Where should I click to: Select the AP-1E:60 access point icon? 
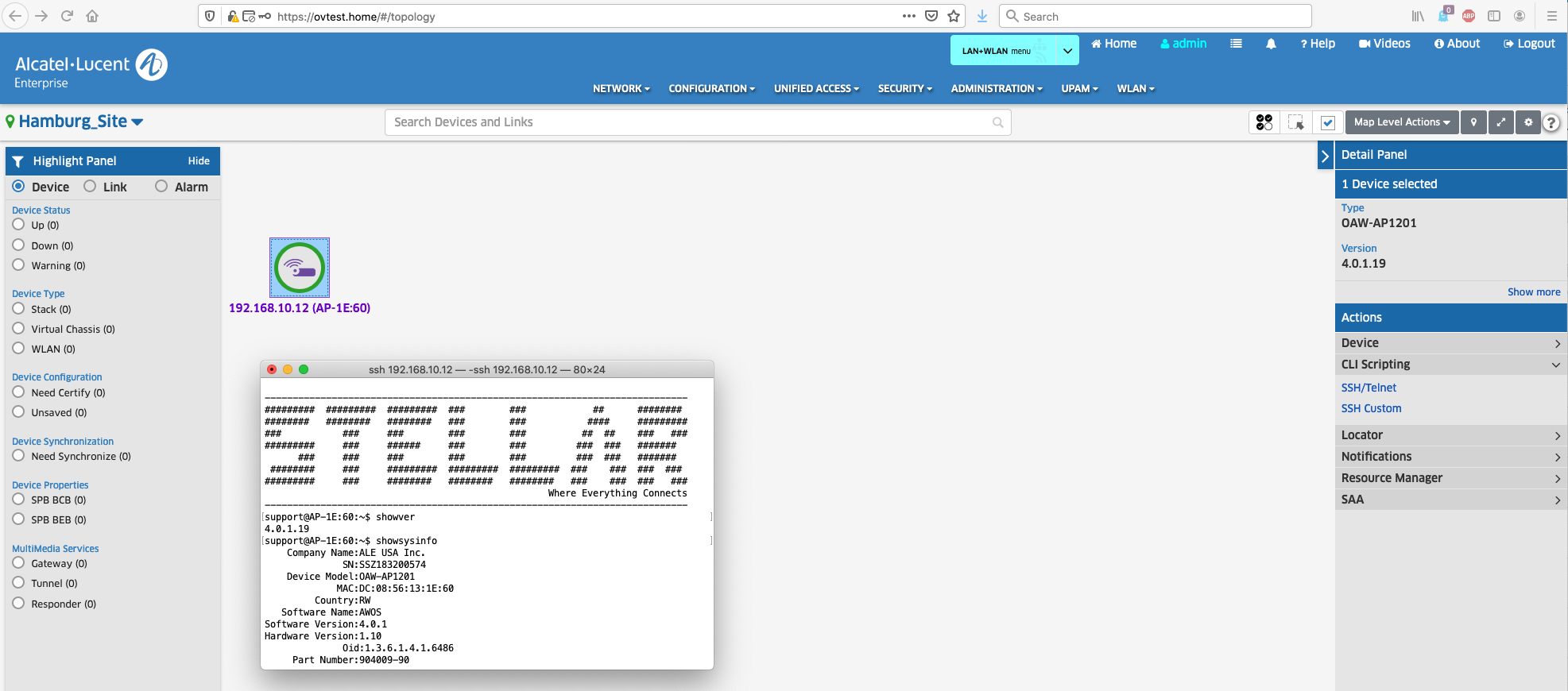[x=300, y=268]
